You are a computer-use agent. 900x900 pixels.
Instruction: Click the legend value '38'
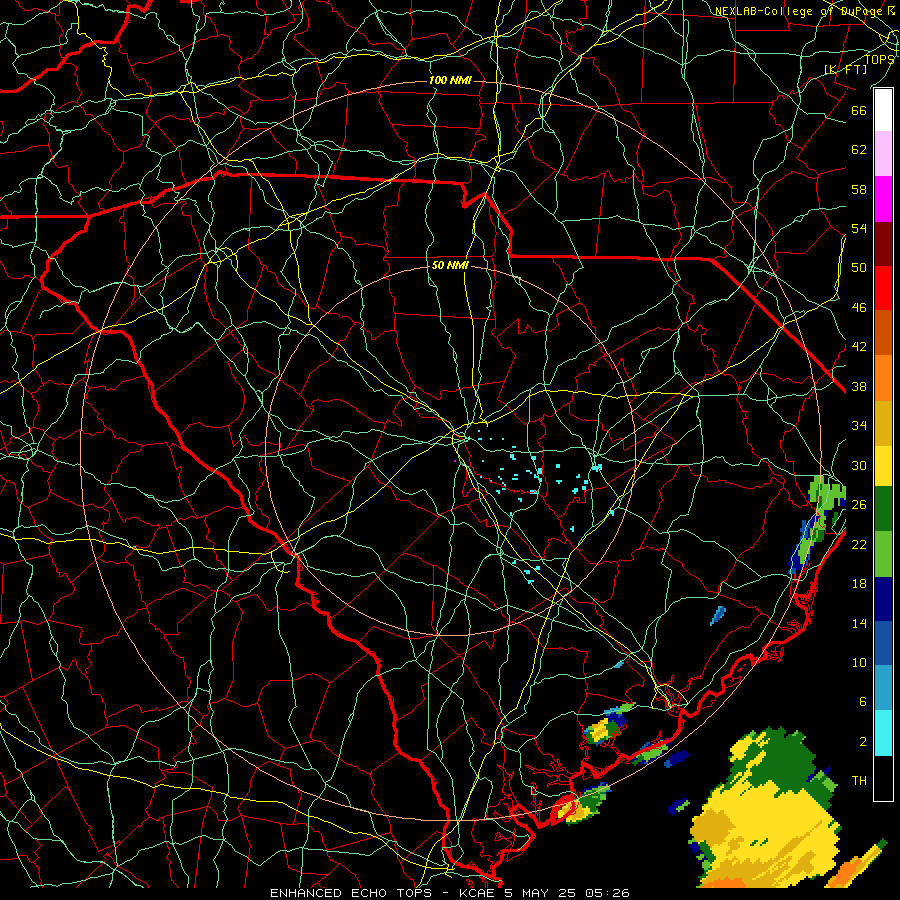[859, 386]
